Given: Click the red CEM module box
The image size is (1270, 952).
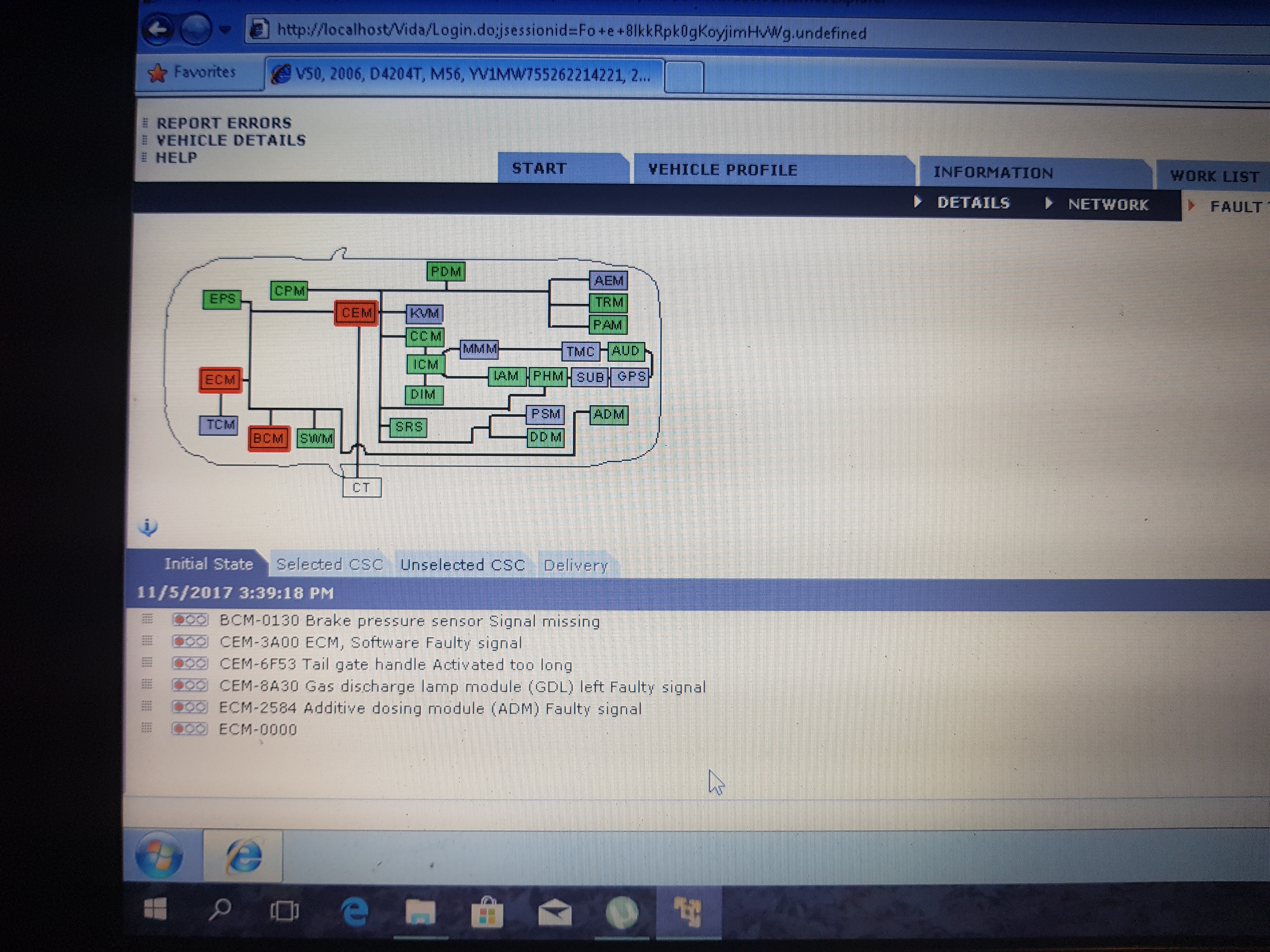Looking at the screenshot, I should [356, 313].
